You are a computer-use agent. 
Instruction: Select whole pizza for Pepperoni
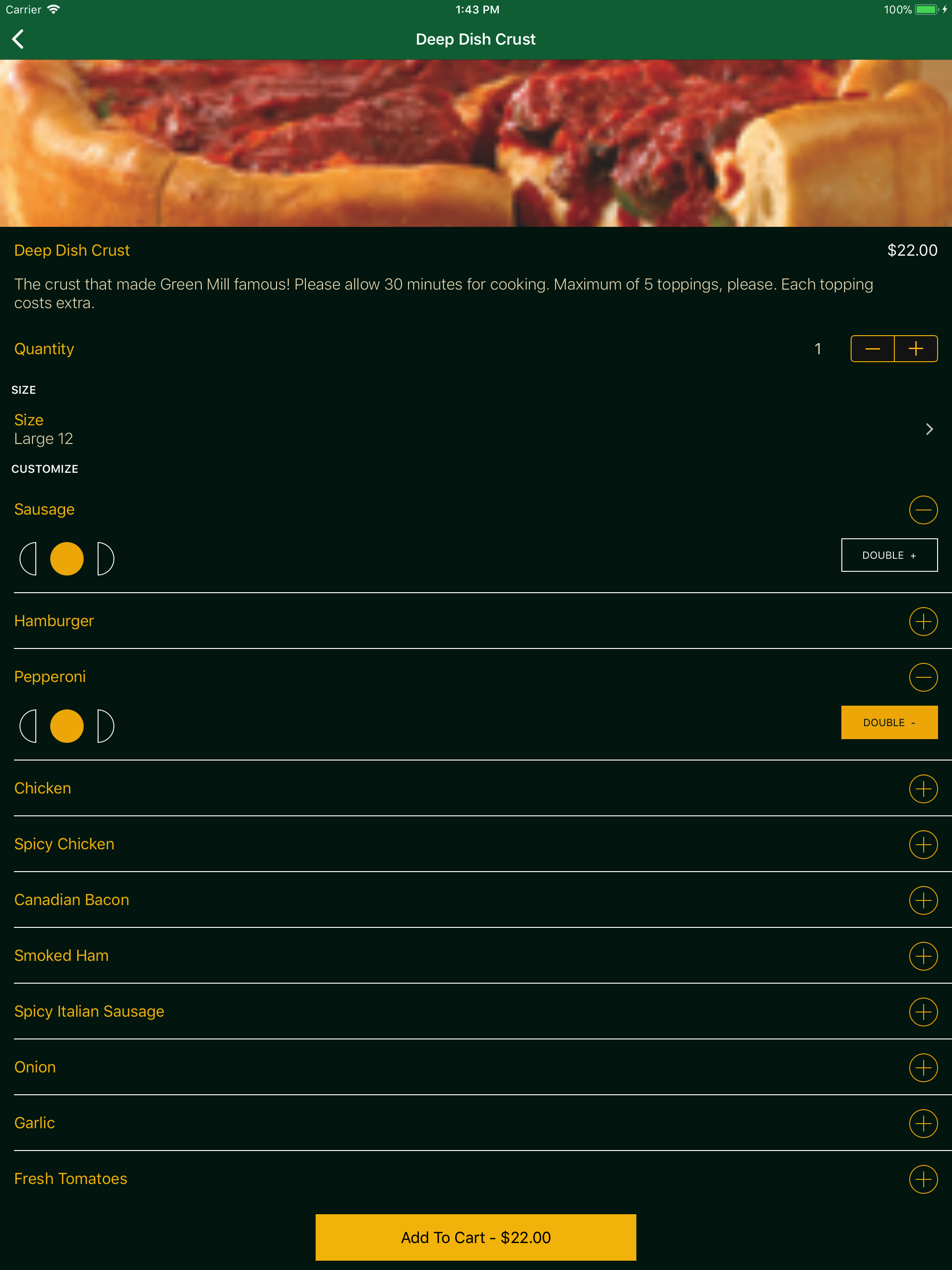(x=66, y=726)
